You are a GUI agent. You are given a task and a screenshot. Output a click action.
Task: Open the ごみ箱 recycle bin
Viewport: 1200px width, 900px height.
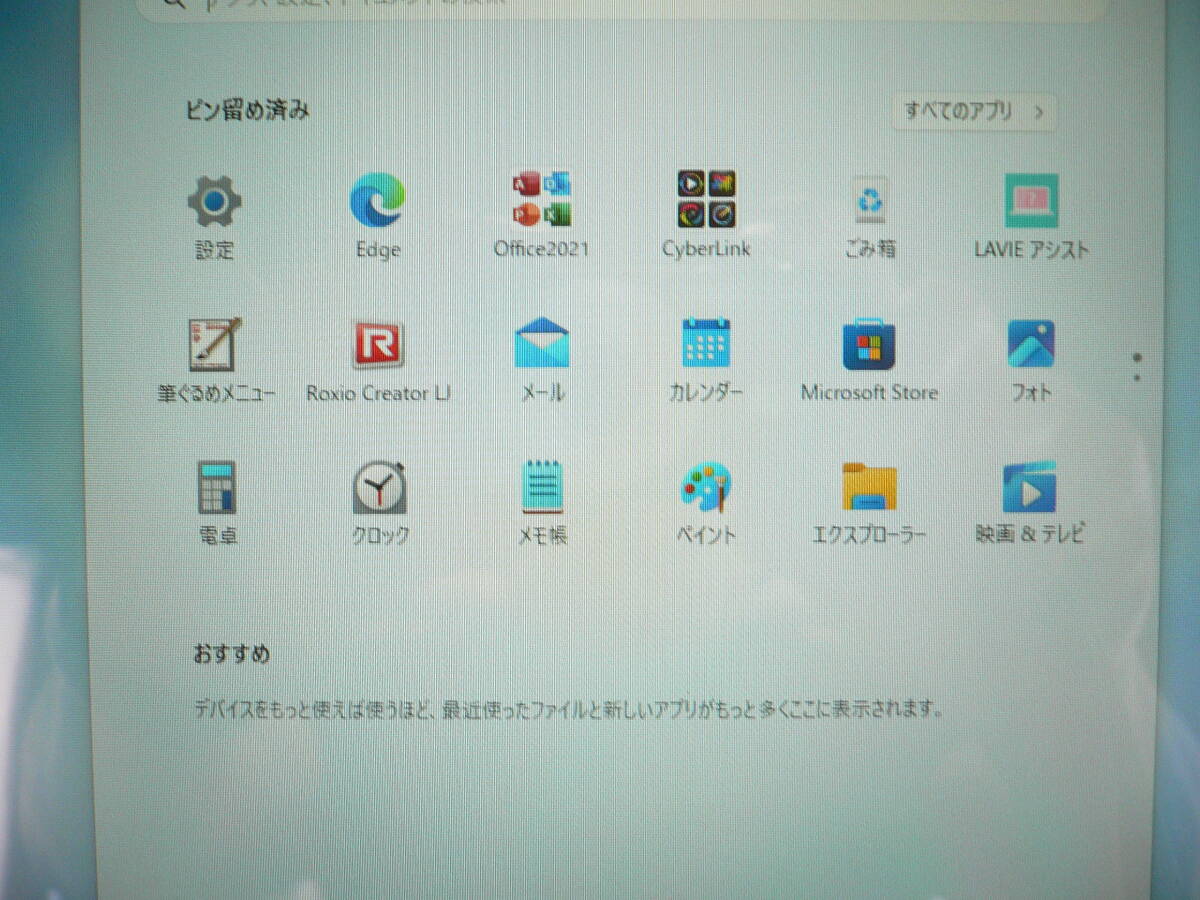(x=868, y=216)
